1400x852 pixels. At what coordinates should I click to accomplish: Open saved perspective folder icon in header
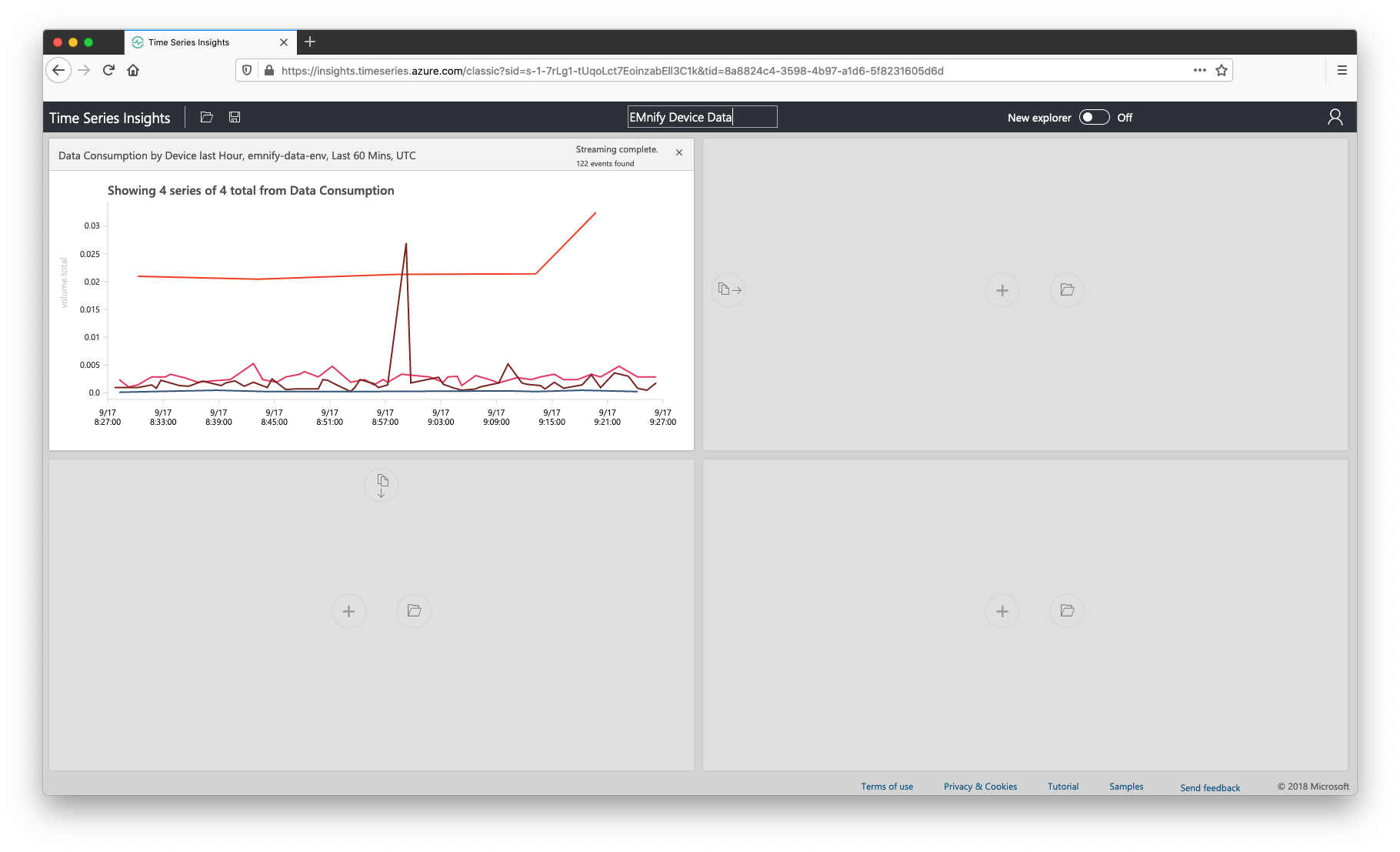tap(206, 117)
